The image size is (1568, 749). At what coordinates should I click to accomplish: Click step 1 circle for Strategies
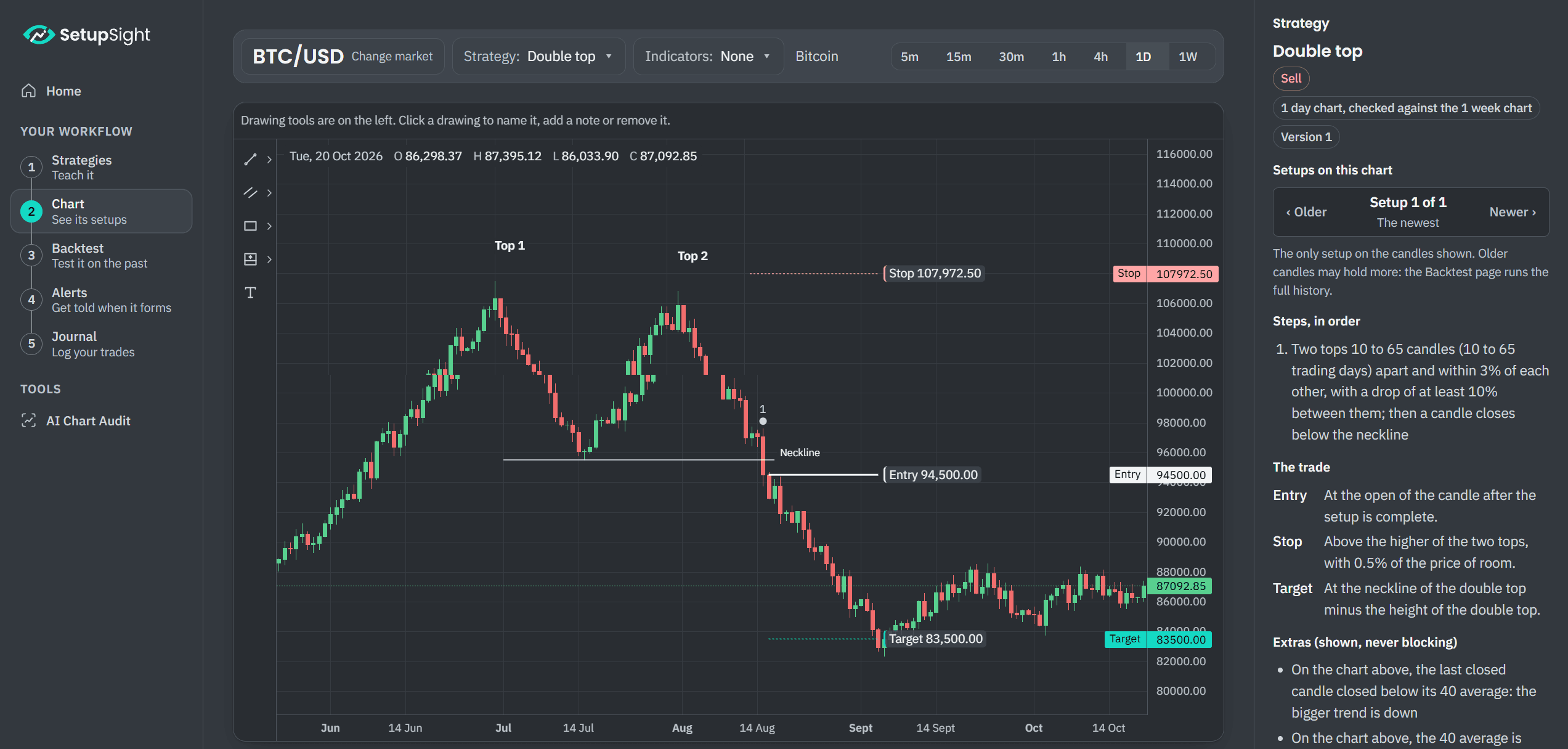pos(31,167)
